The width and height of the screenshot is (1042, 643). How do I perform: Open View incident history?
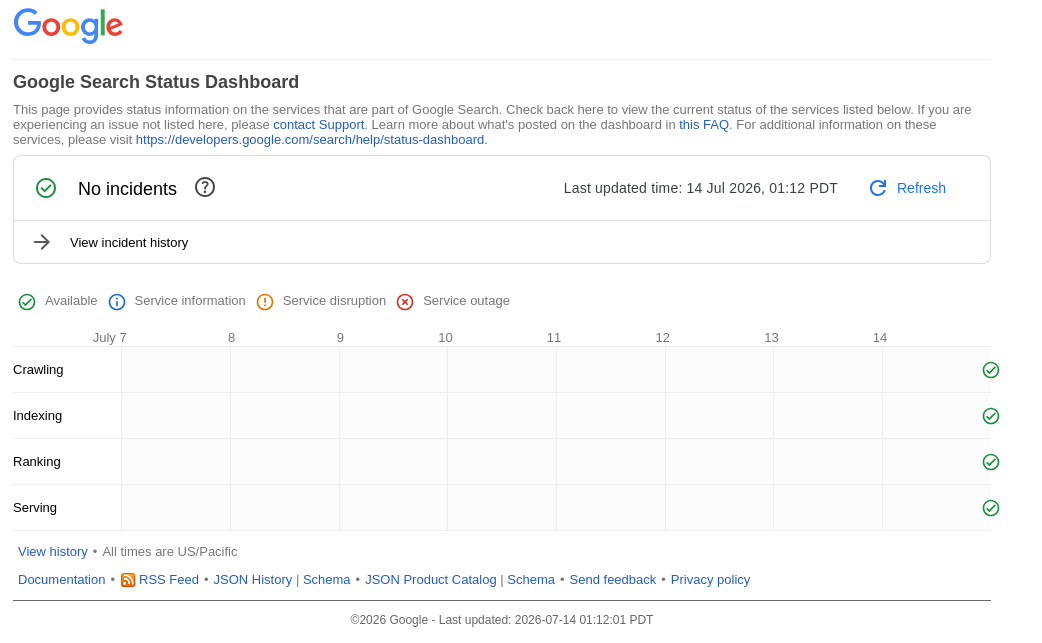click(x=129, y=242)
